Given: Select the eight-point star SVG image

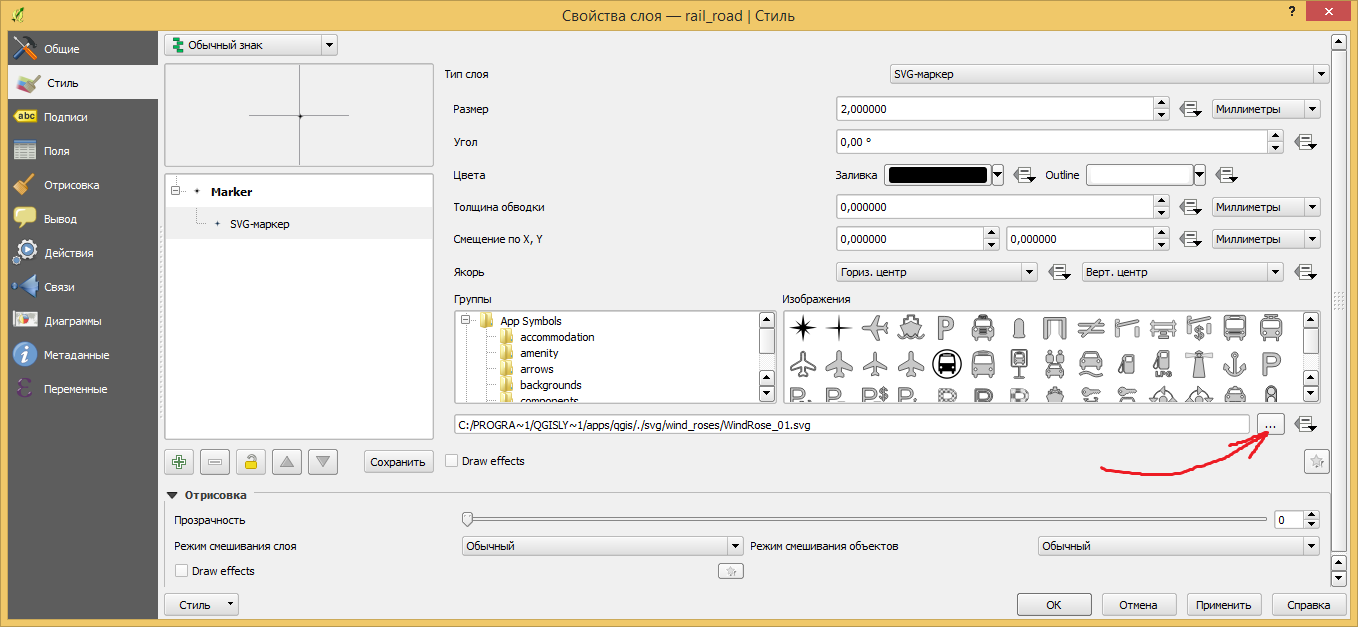Looking at the screenshot, I should pos(803,327).
